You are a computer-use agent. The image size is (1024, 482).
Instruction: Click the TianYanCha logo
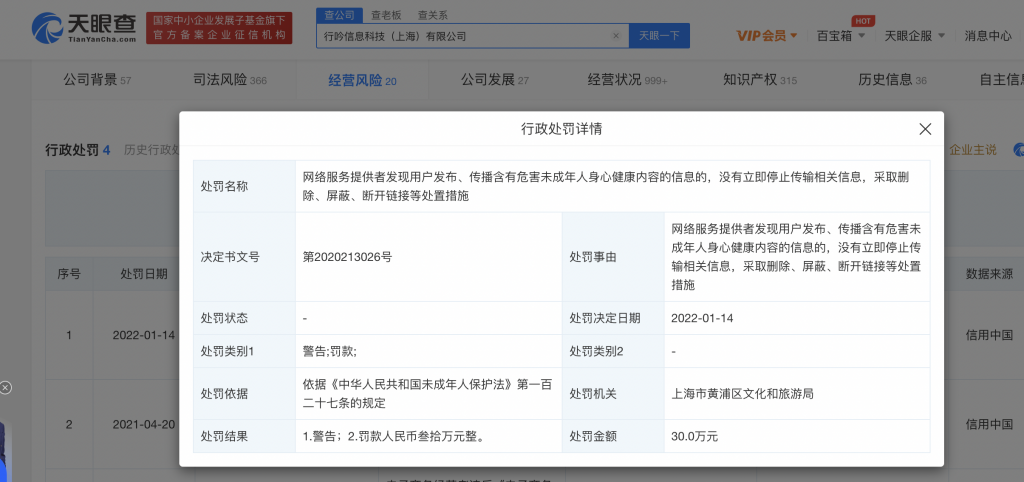point(84,29)
